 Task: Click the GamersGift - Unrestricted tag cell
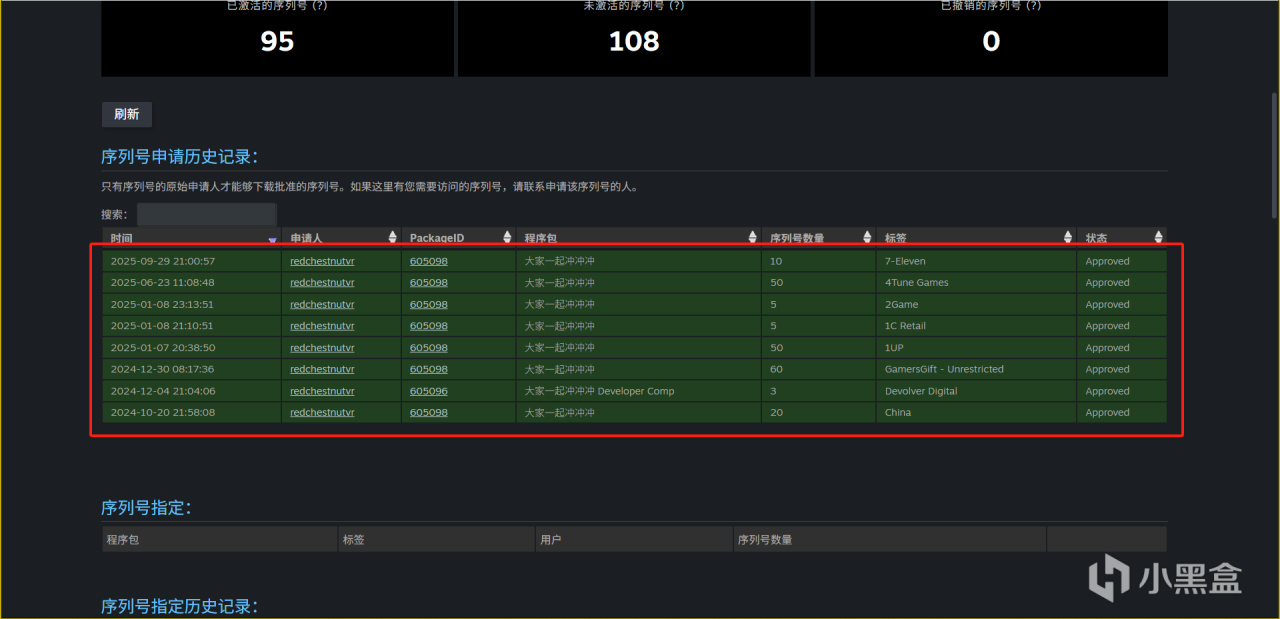[x=976, y=369]
